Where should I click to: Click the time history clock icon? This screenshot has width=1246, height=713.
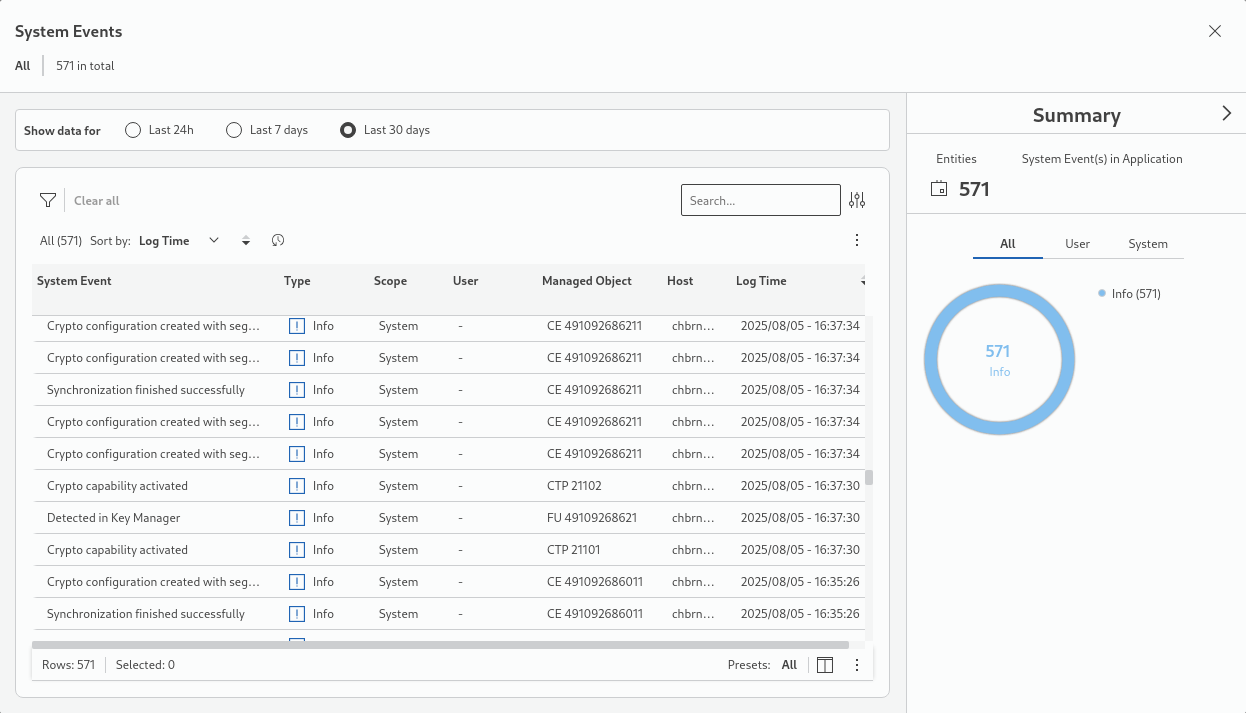[278, 241]
